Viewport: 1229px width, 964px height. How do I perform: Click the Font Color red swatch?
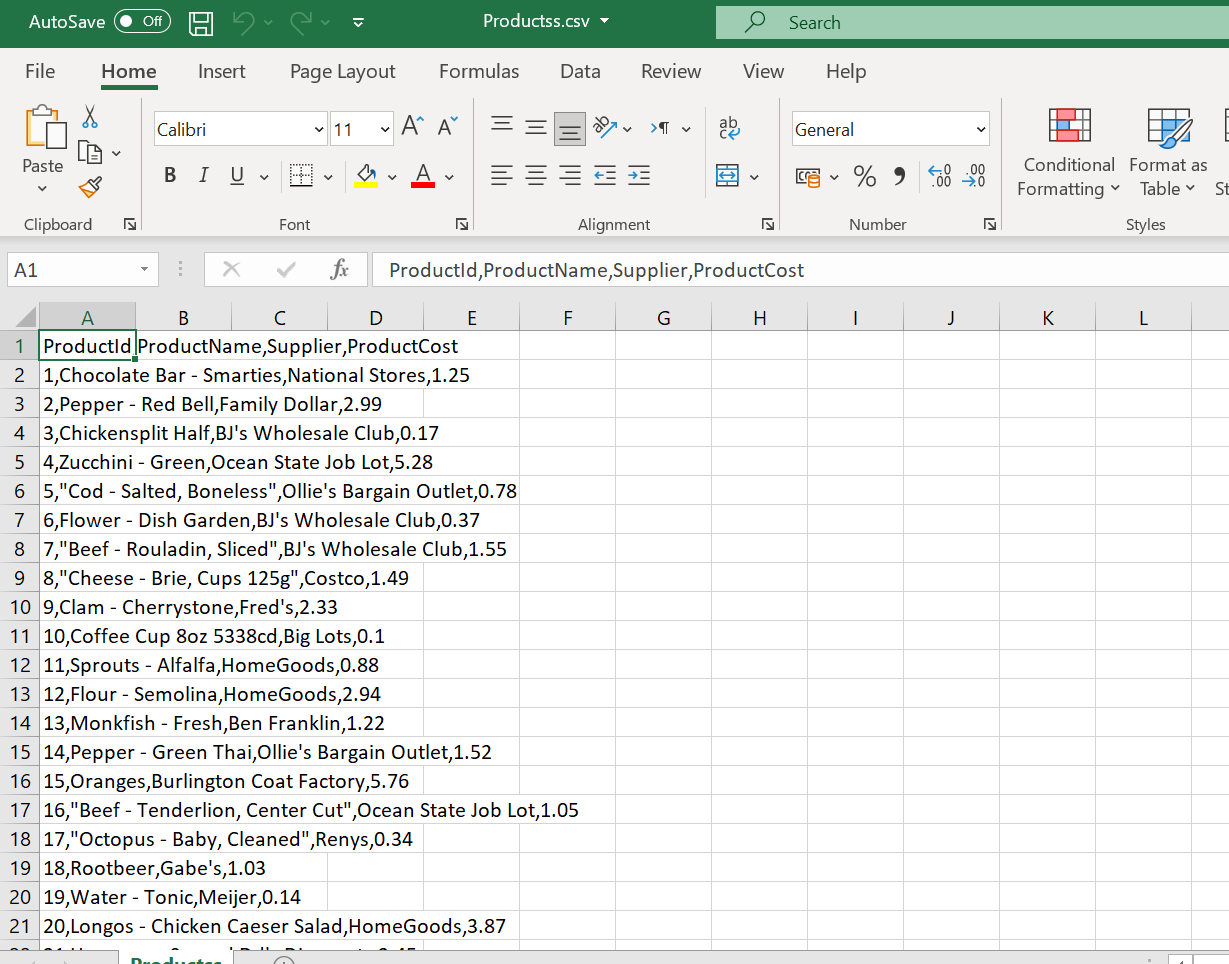tap(423, 183)
